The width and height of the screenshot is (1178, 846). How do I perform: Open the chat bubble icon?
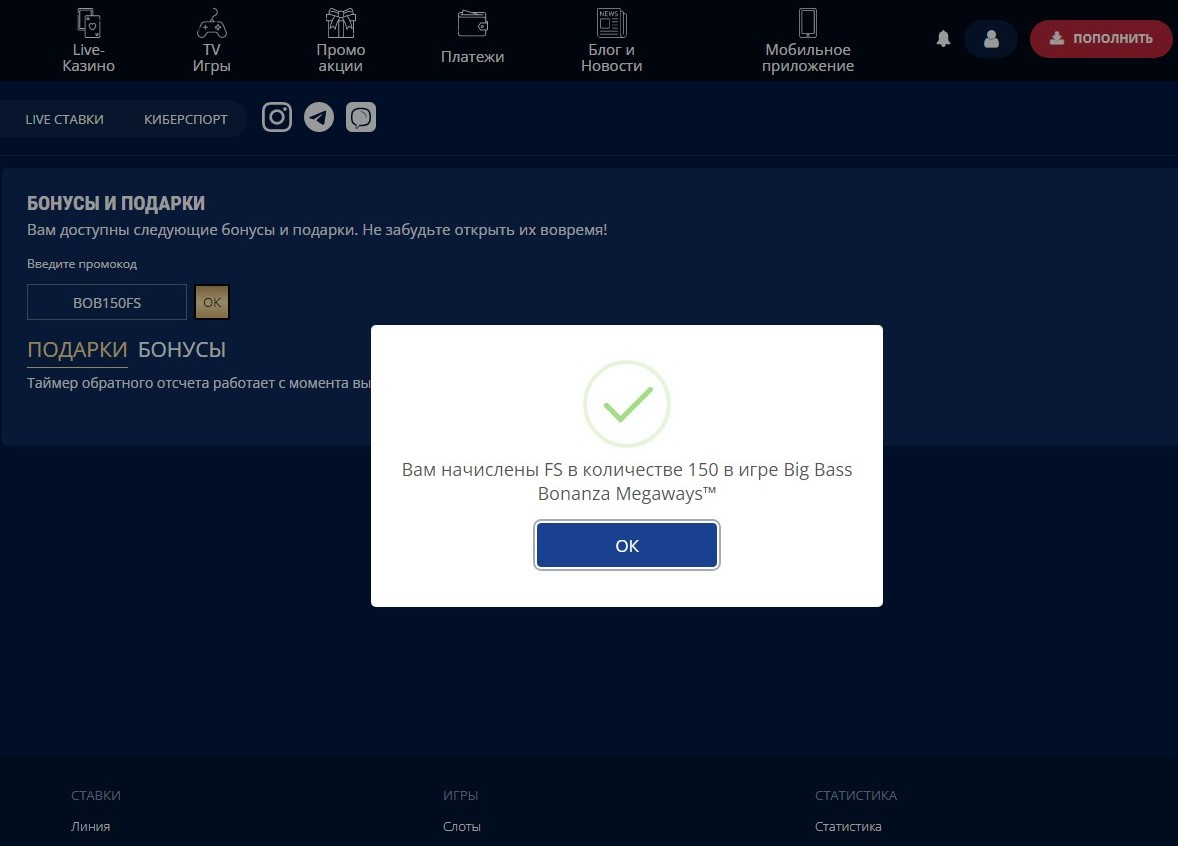click(361, 118)
